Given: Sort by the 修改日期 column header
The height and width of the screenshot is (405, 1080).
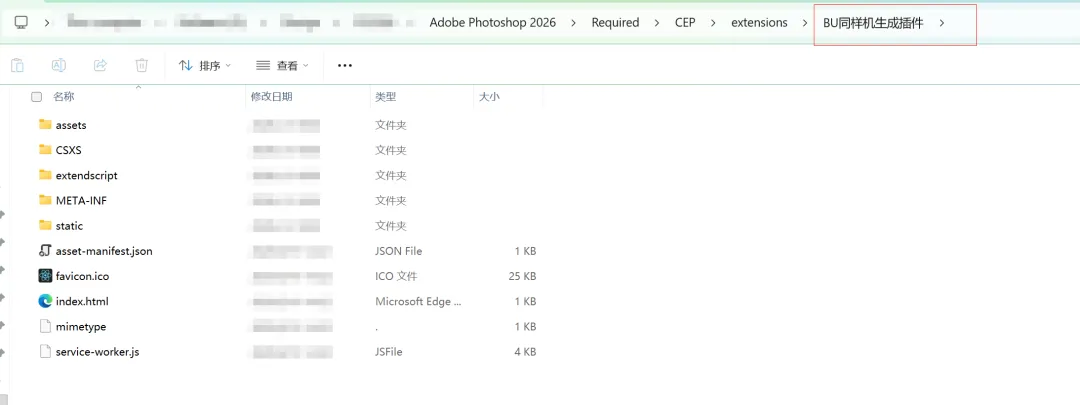Looking at the screenshot, I should click(271, 97).
